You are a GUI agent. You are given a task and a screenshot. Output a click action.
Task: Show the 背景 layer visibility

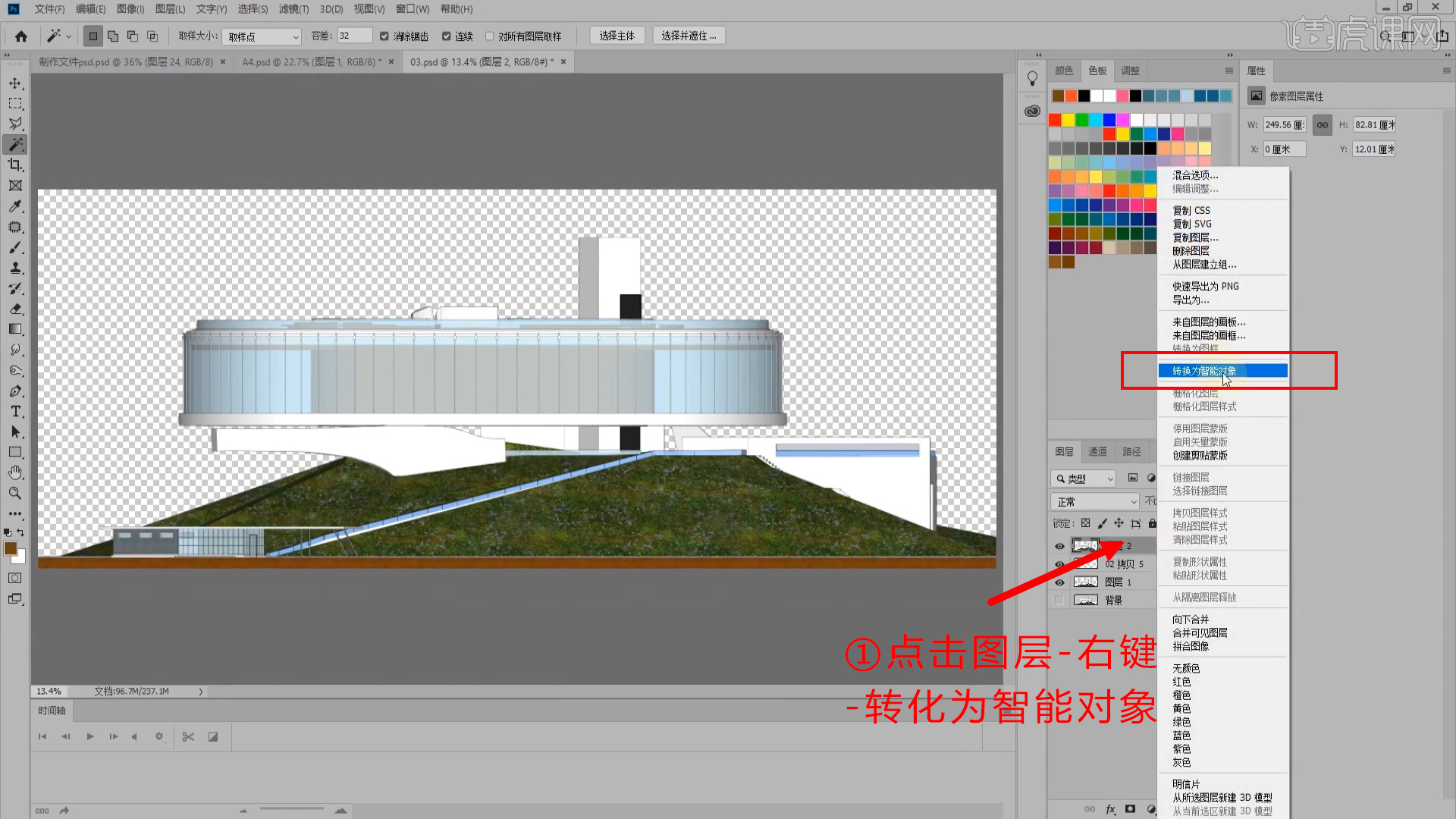point(1059,601)
